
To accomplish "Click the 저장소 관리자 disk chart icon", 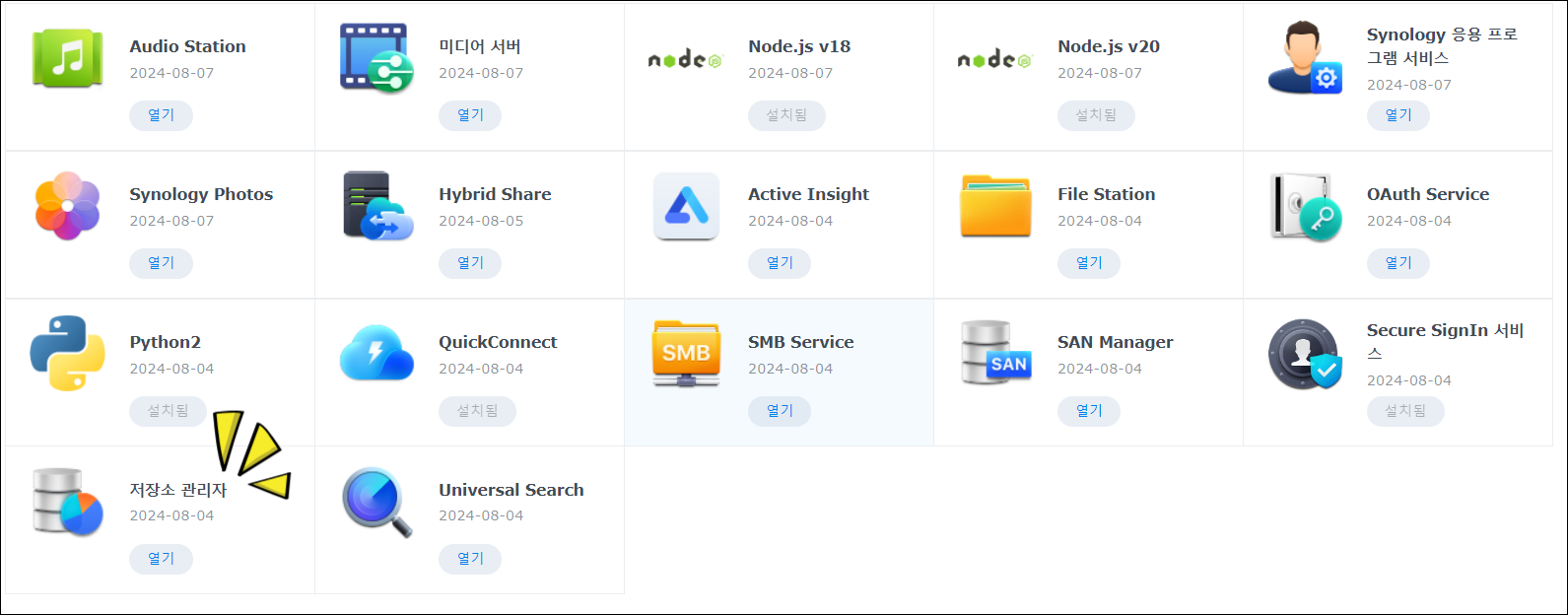I will (67, 502).
